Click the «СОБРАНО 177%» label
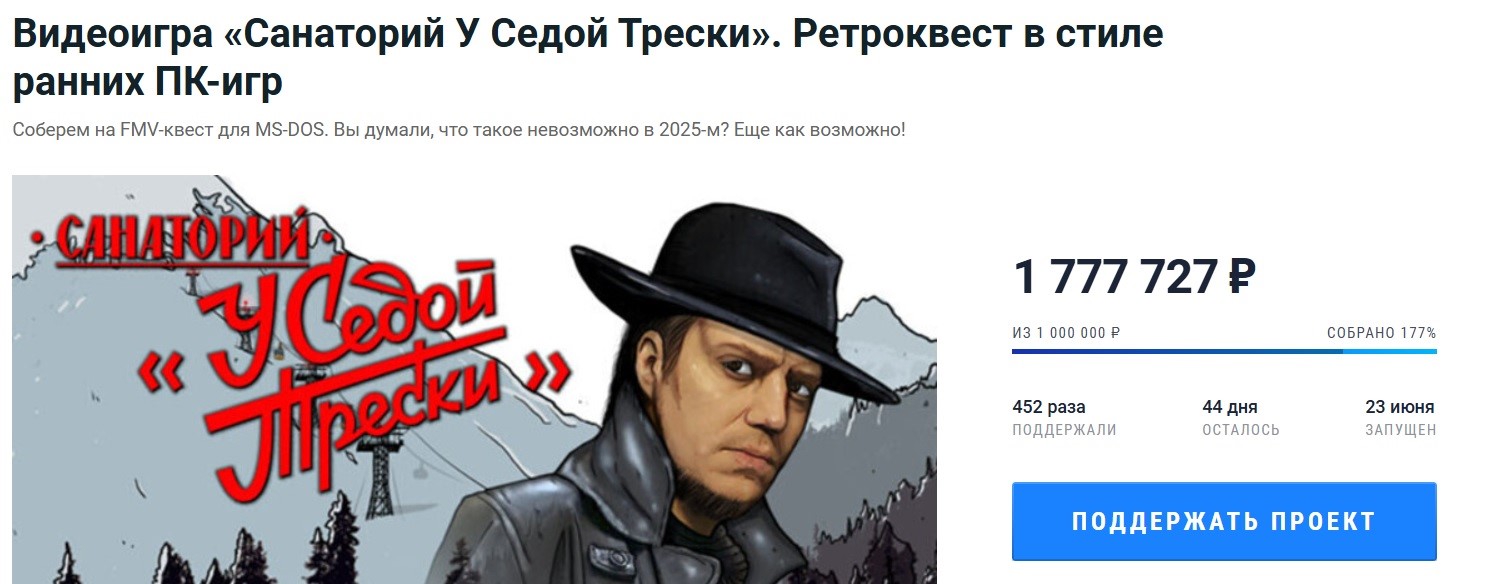The height and width of the screenshot is (584, 1508). (x=1382, y=333)
